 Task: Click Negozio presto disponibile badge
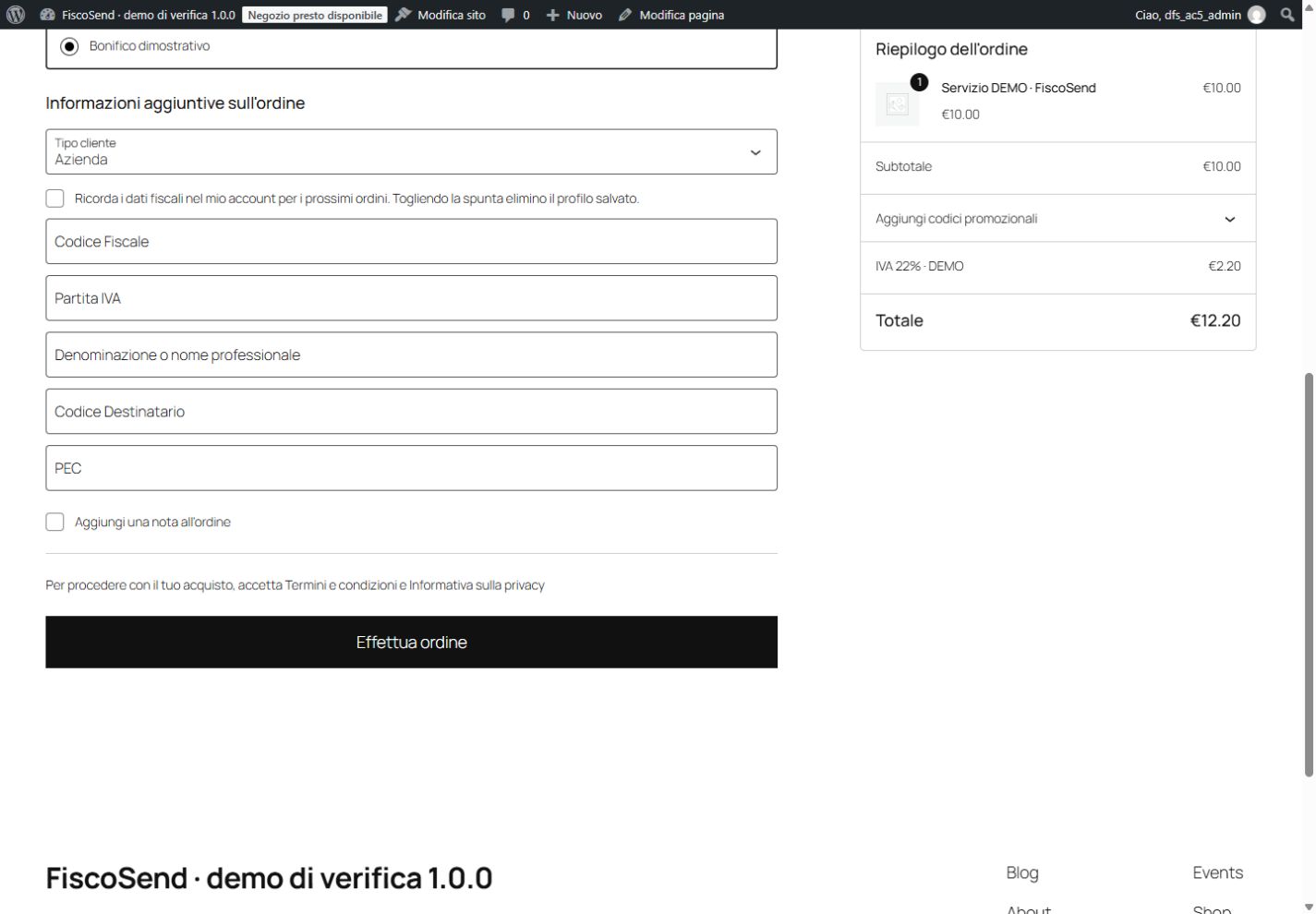tap(315, 15)
